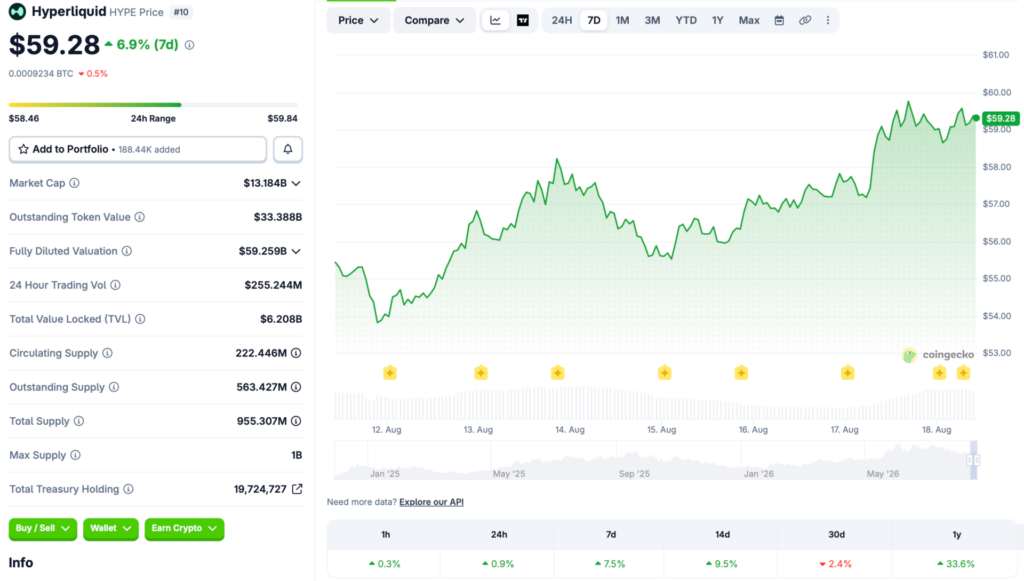Screen dimensions: 1024x581
Task: Select the YTD time range
Action: click(686, 20)
